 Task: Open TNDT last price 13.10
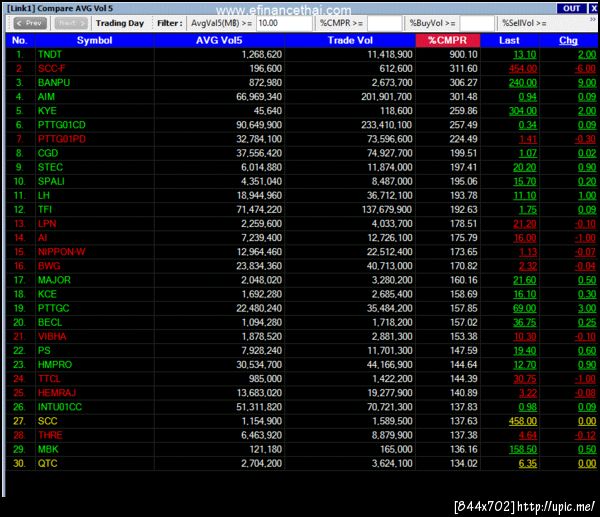pos(524,55)
